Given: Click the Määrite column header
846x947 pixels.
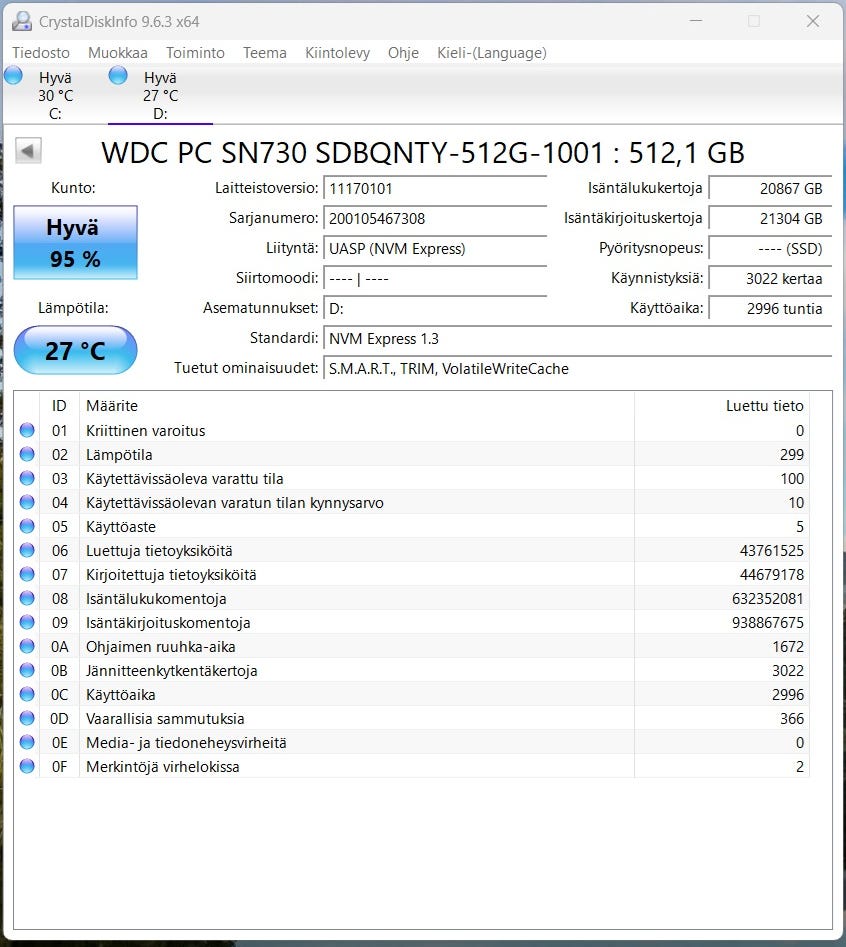Looking at the screenshot, I should (356, 406).
